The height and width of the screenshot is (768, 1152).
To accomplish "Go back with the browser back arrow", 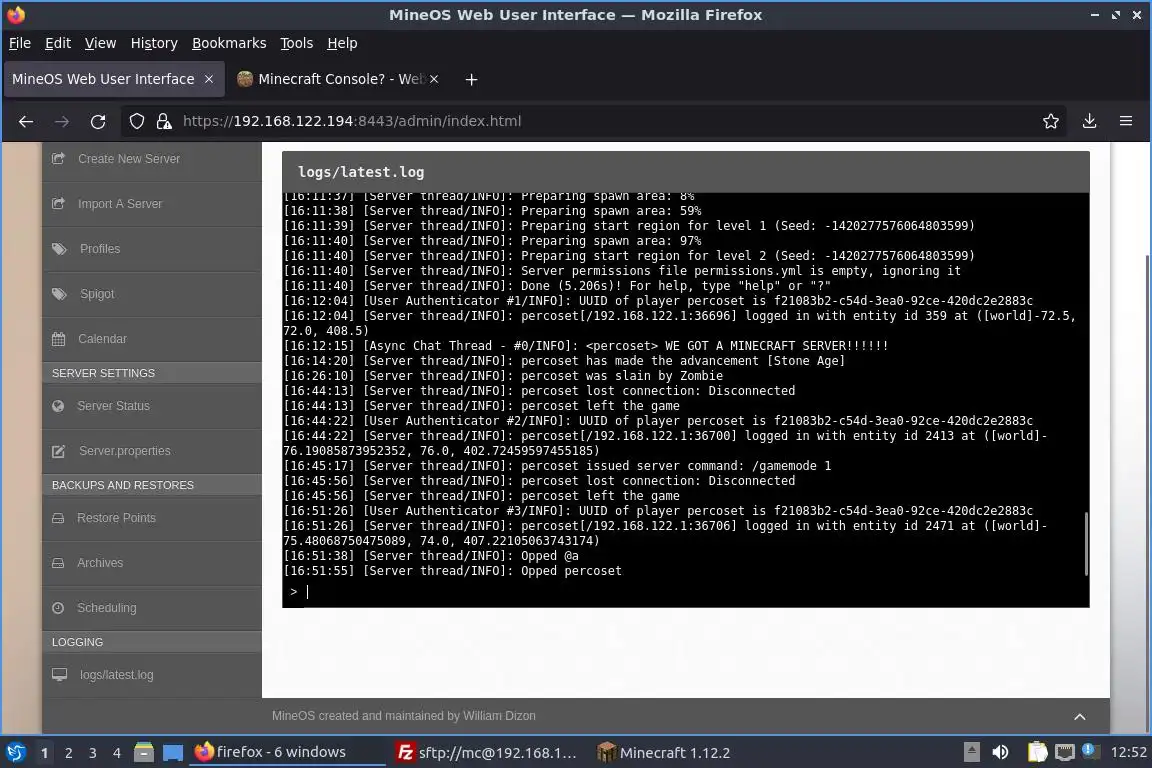I will point(26,121).
